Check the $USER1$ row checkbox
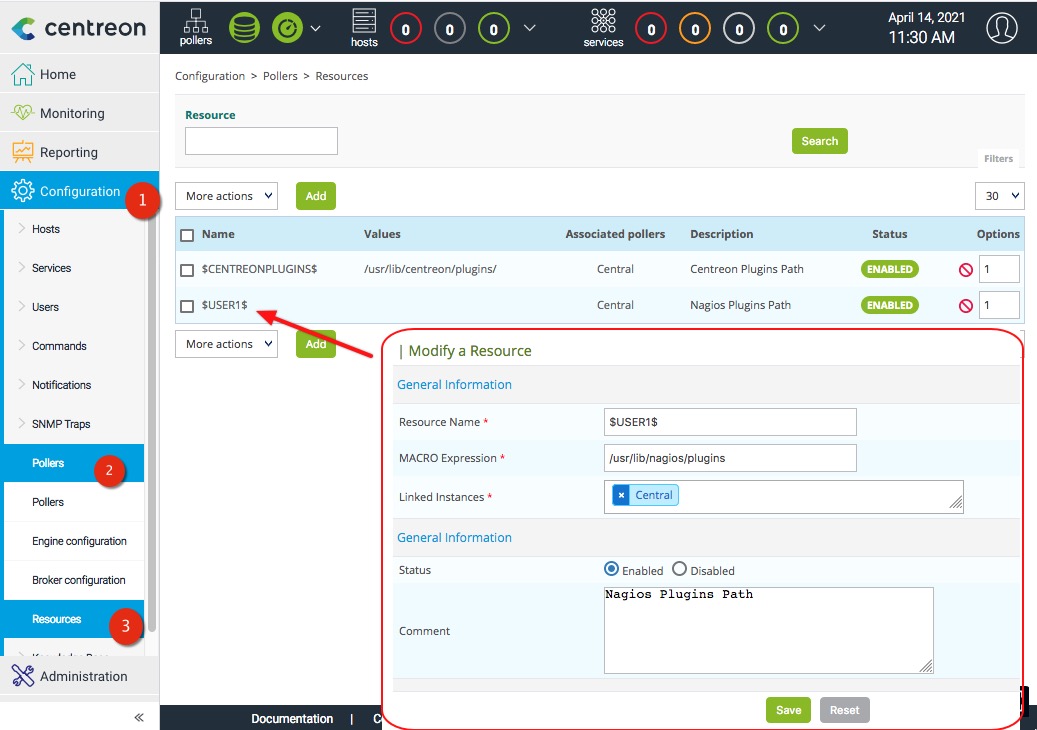This screenshot has width=1037, height=730. pos(187,306)
